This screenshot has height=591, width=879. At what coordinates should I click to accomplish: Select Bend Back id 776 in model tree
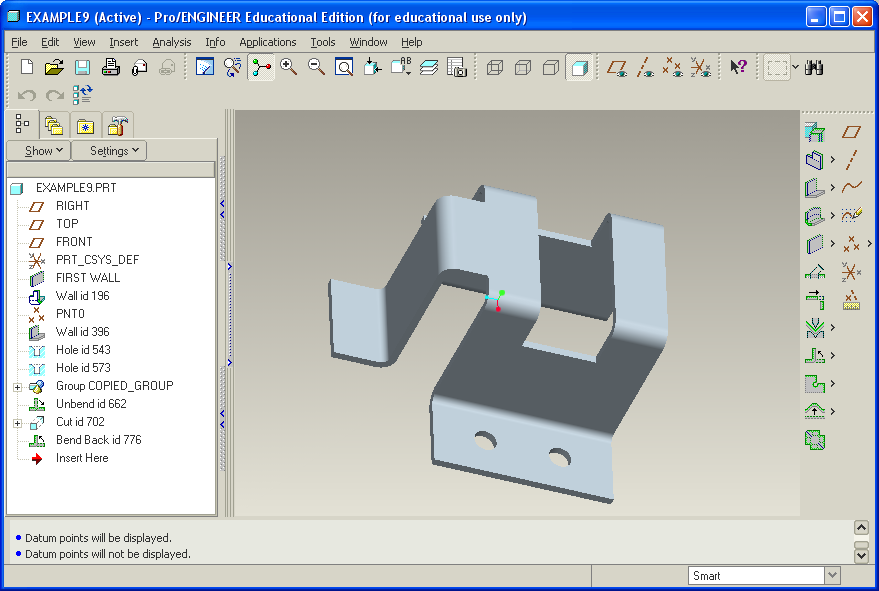tap(98, 440)
